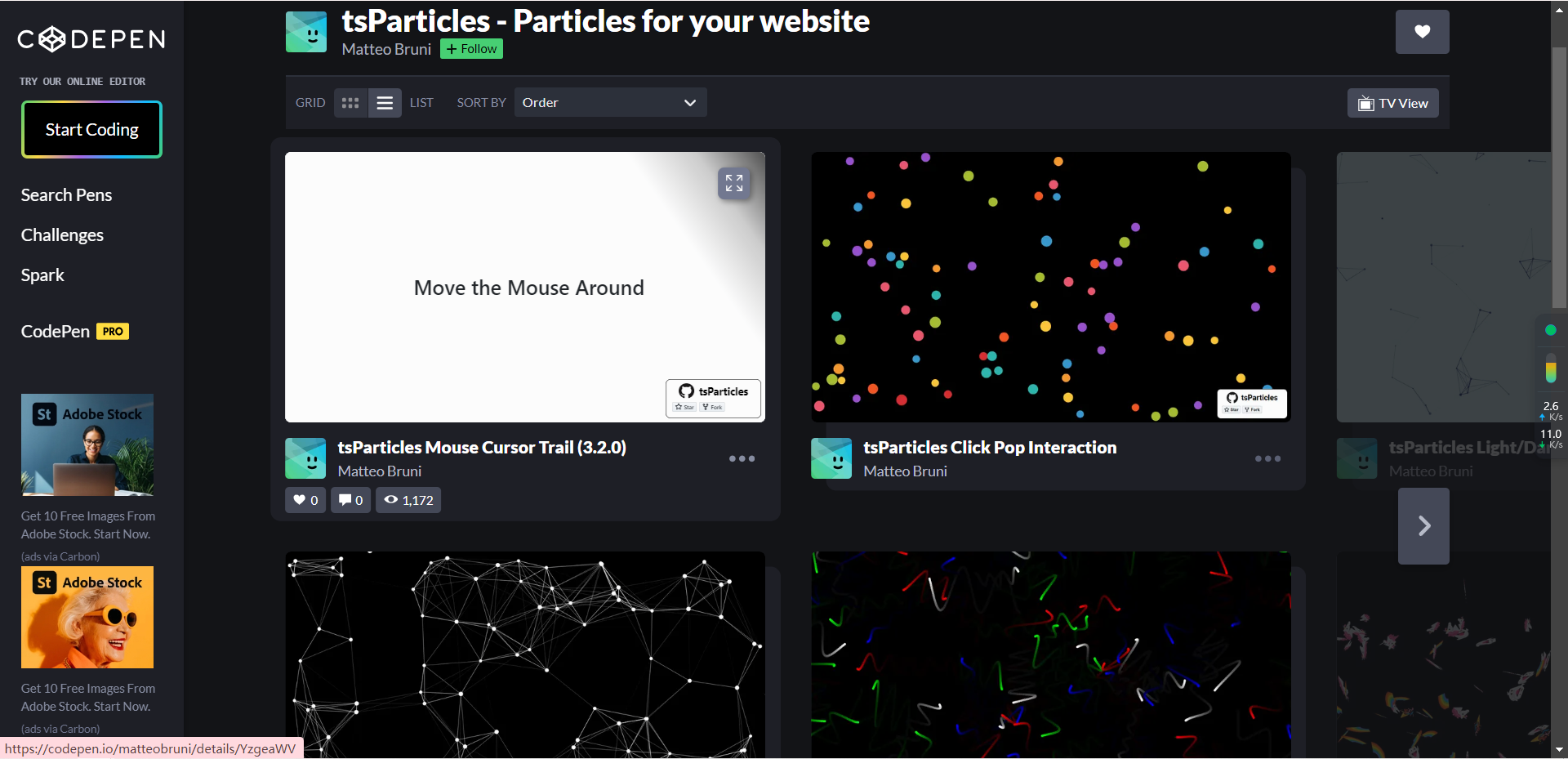Open the white network particles pen thumbnail
The height and width of the screenshot is (759, 1568).
pyautogui.click(x=524, y=655)
